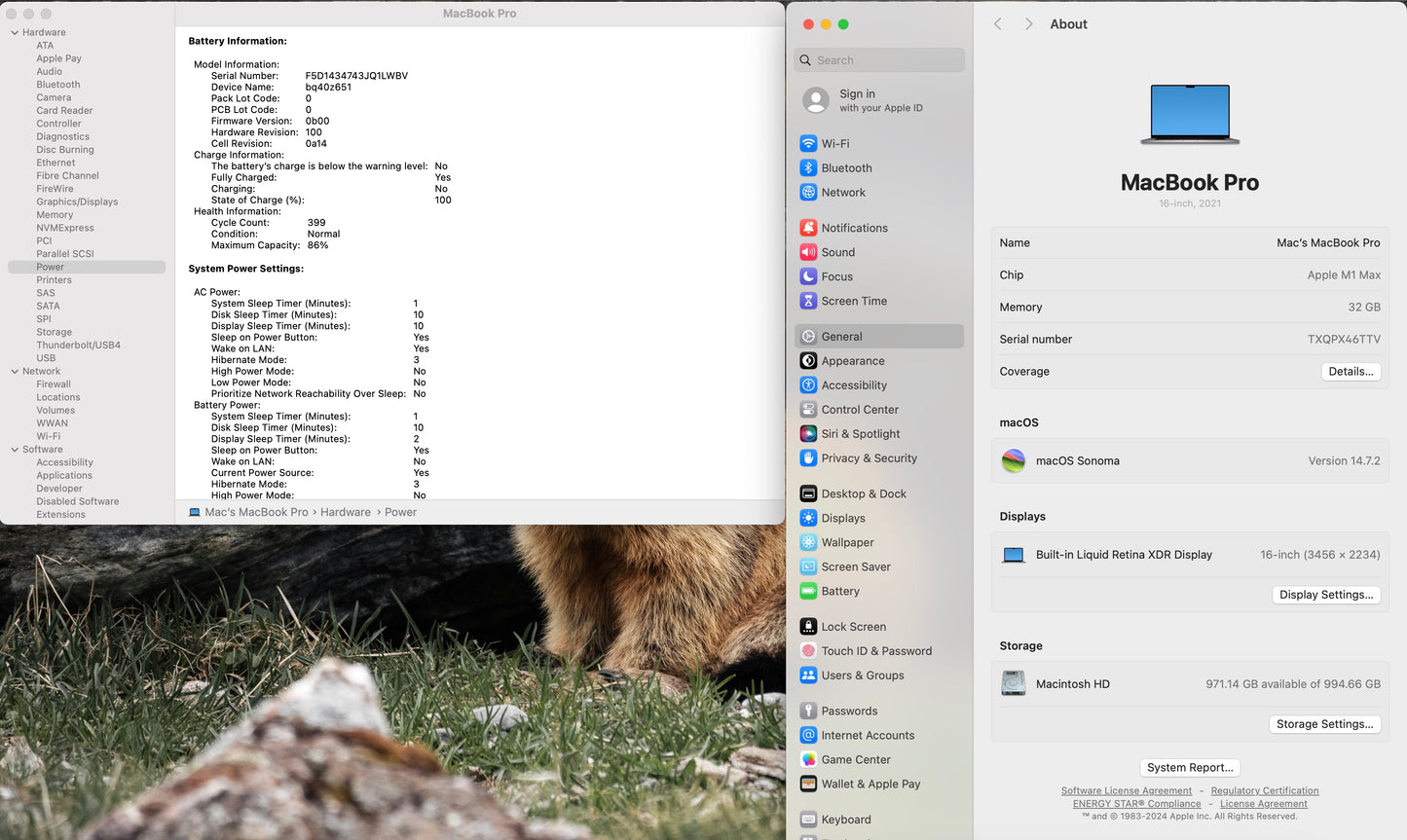This screenshot has height=840, width=1407.
Task: Collapse the Hardware tree section
Action: pos(15,33)
